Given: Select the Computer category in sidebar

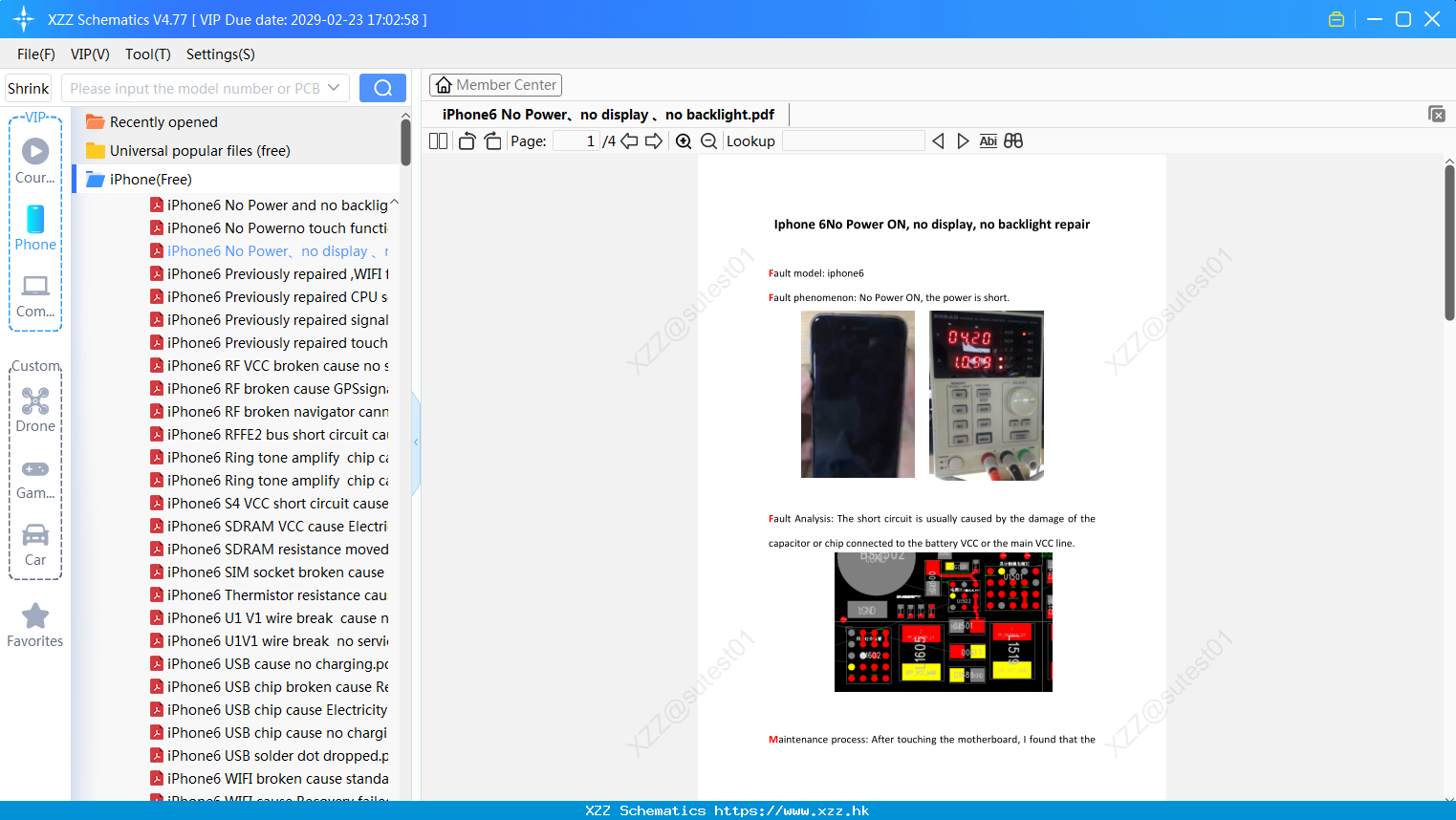Looking at the screenshot, I should click(35, 295).
